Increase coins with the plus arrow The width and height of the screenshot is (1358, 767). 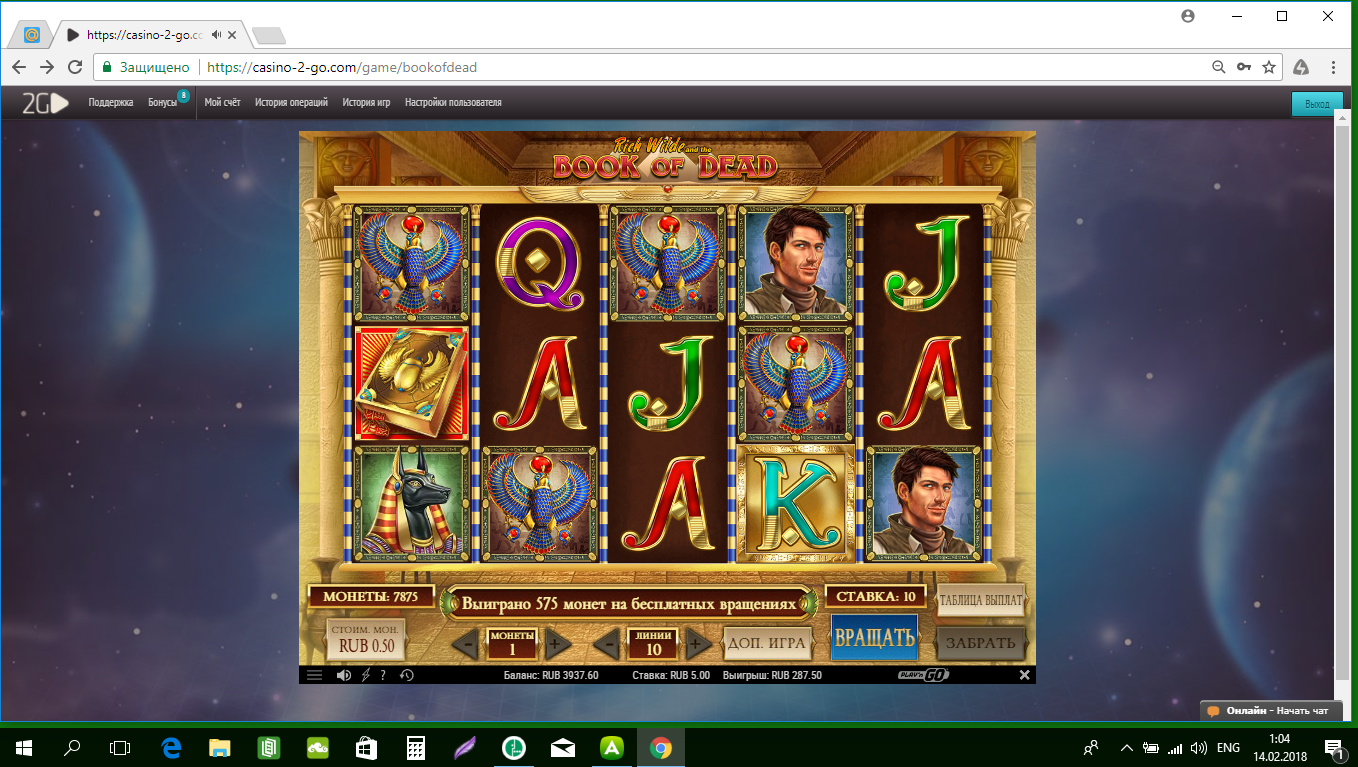click(x=557, y=644)
